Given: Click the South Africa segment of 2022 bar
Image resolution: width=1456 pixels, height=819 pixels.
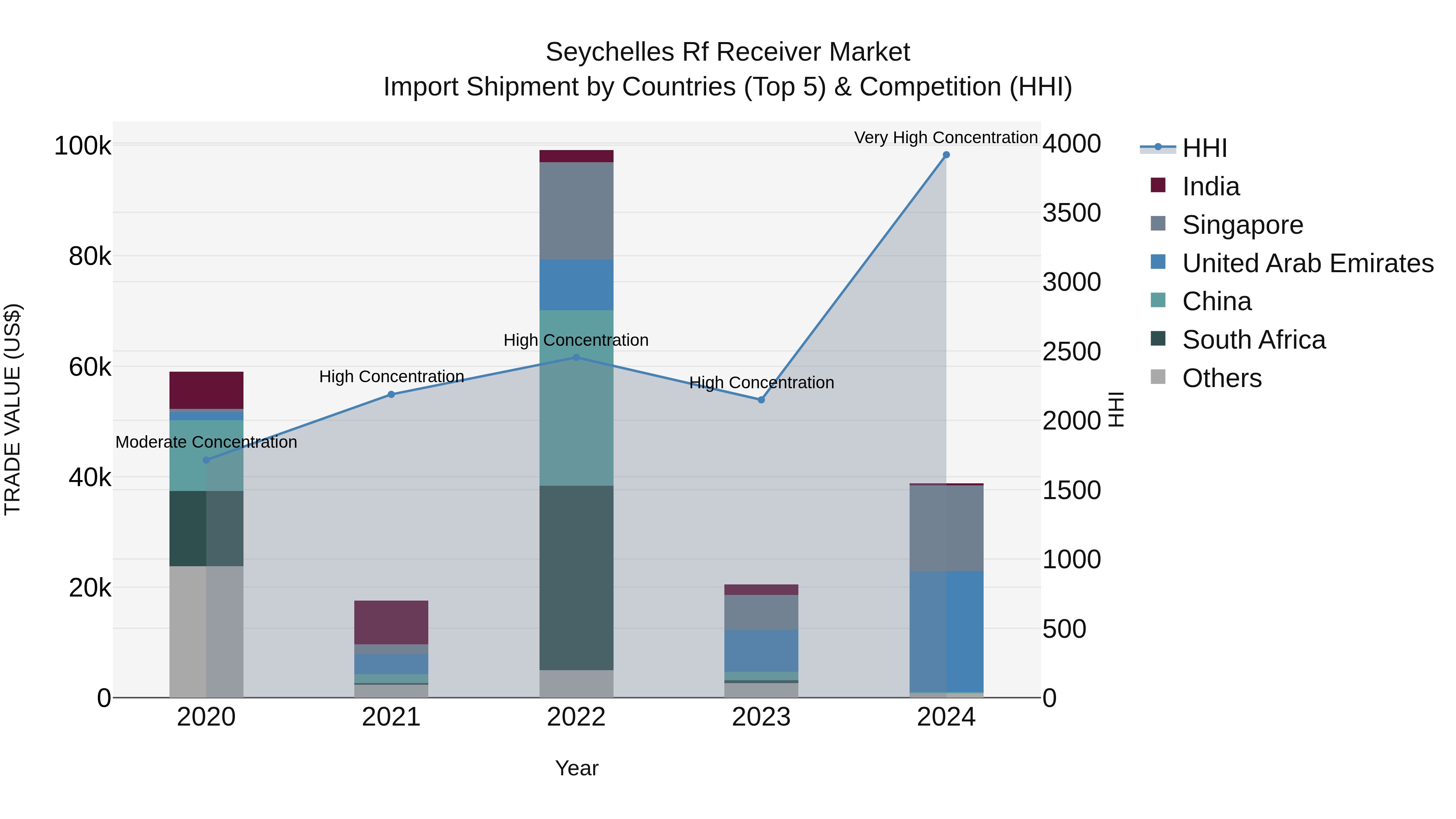Looking at the screenshot, I should 576,578.
